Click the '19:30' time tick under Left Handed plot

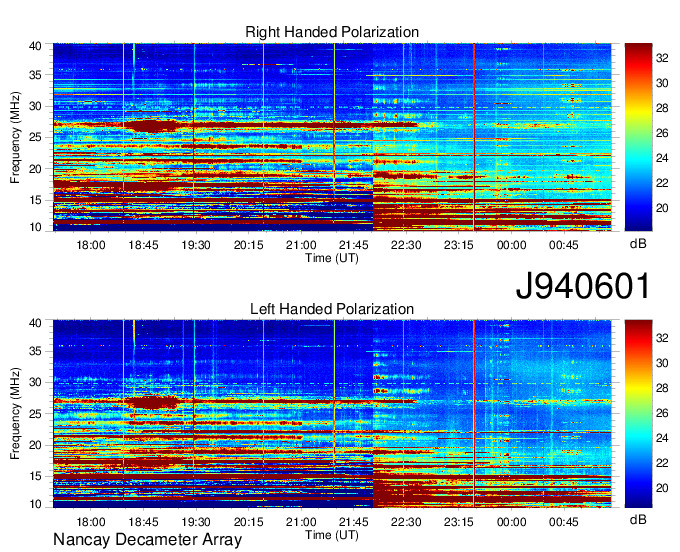coord(196,522)
